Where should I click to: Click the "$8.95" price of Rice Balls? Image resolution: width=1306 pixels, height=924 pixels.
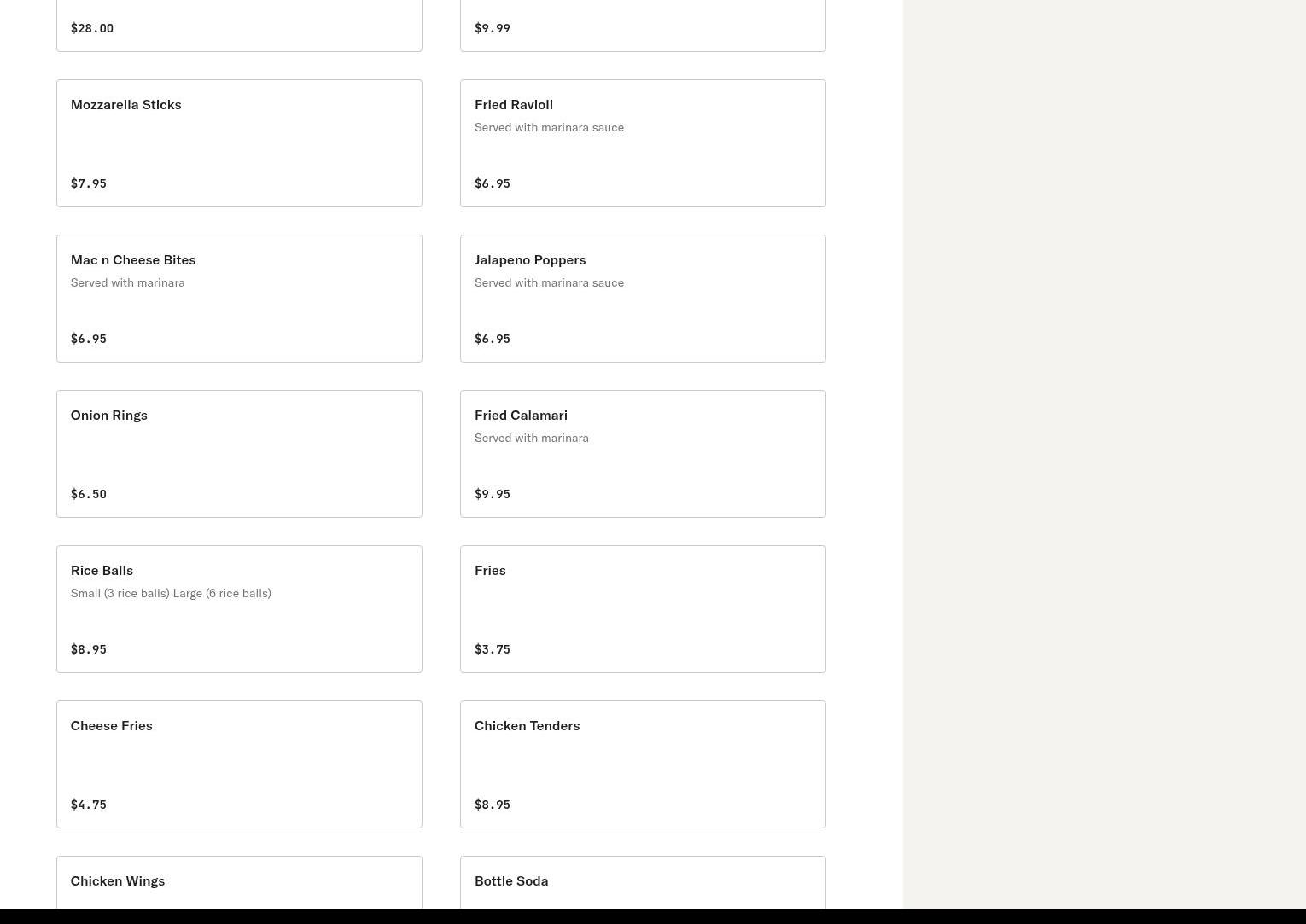89,649
